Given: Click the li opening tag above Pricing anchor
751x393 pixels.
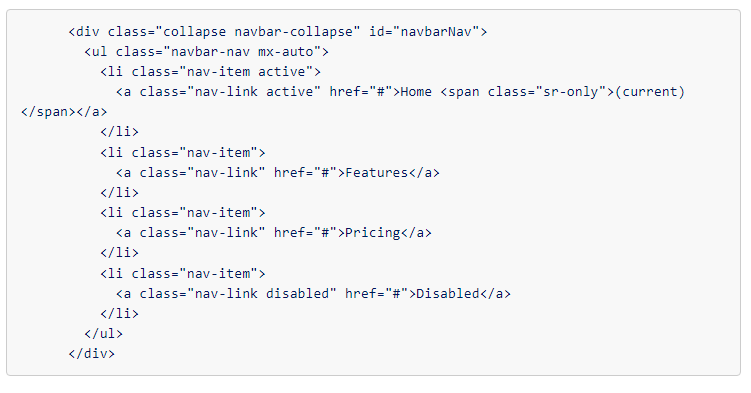Looking at the screenshot, I should (x=182, y=213).
